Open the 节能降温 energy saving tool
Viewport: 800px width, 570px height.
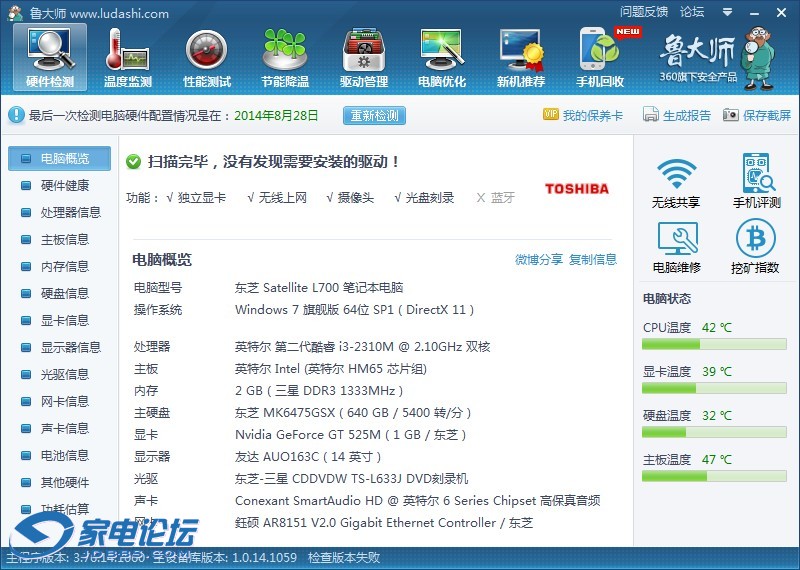284,57
